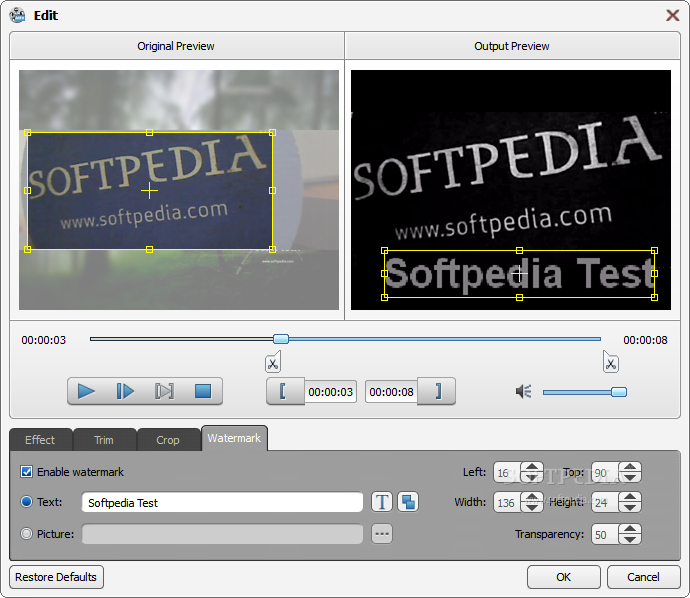Image resolution: width=690 pixels, height=598 pixels.
Task: Close the Edit dialog with X
Action: (x=672, y=15)
